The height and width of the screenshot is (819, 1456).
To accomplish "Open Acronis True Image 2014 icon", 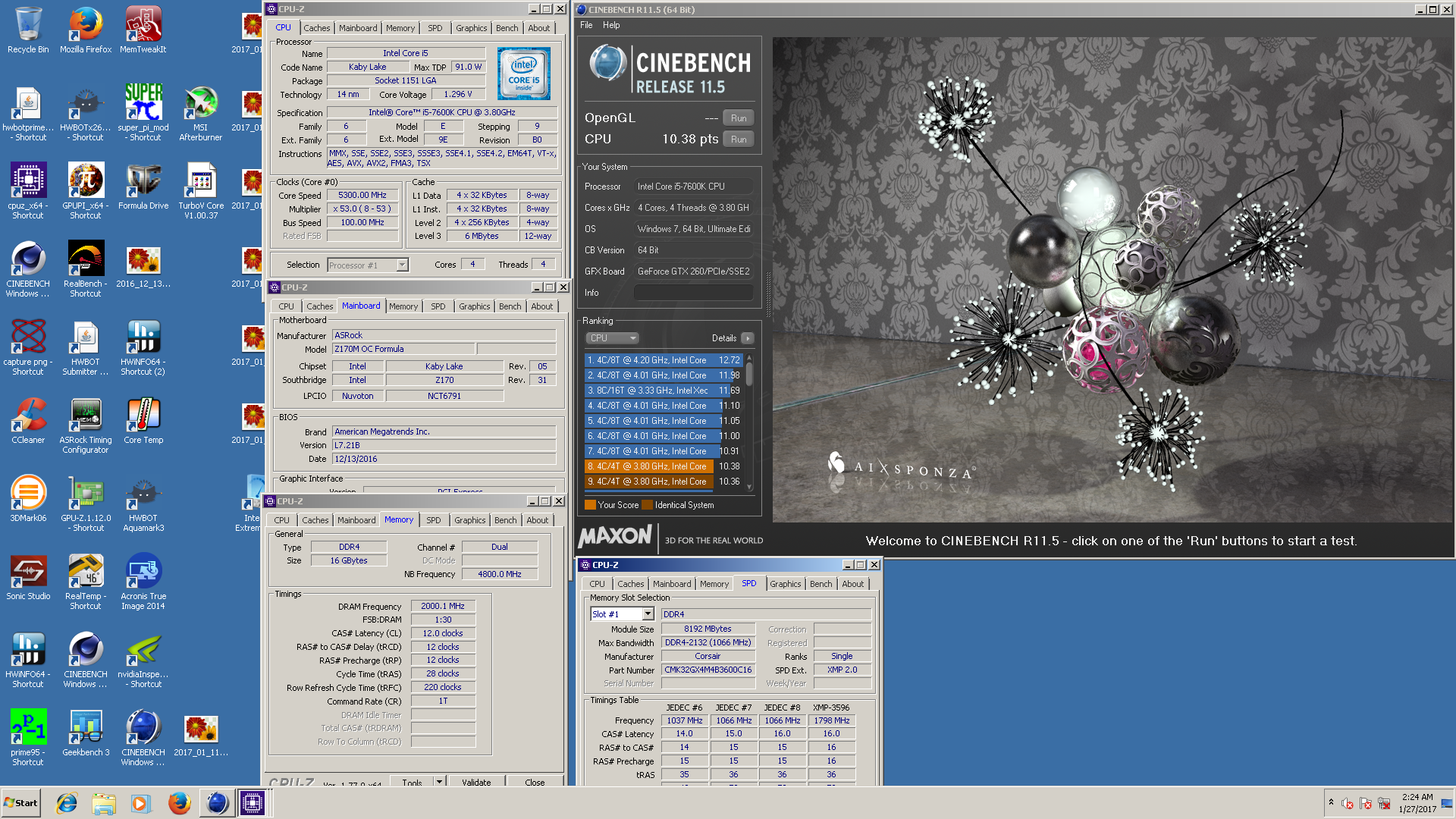I will point(143,582).
